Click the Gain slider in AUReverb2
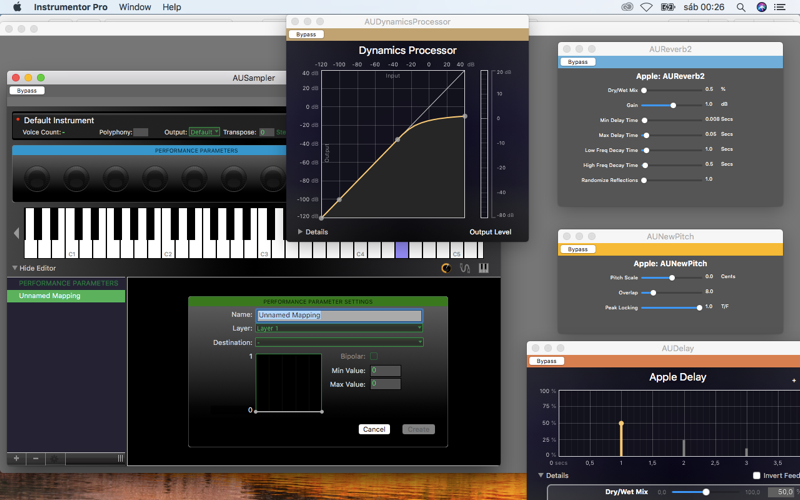800x500 pixels. [672, 105]
